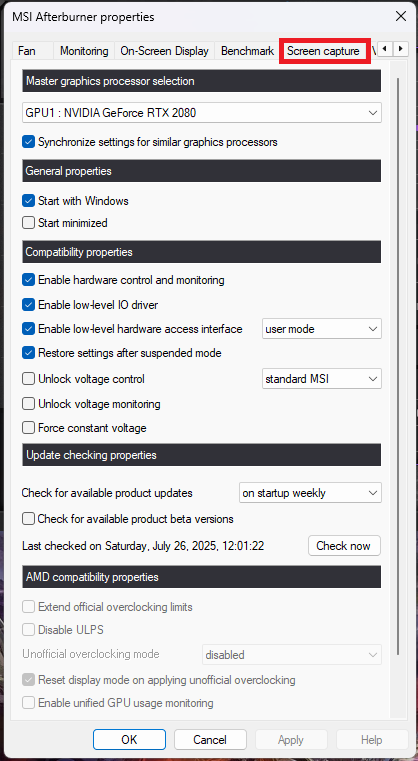Screen dimensions: 418x761
Task: Close the Afterburner properties window
Action: 401,17
